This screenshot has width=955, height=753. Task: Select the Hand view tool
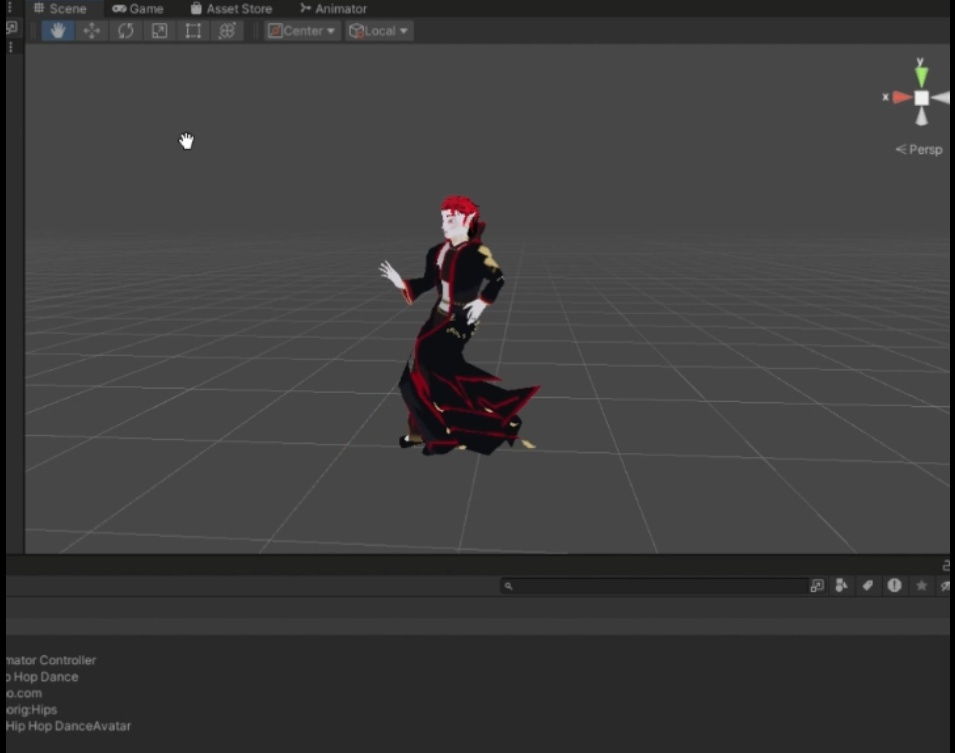[58, 30]
